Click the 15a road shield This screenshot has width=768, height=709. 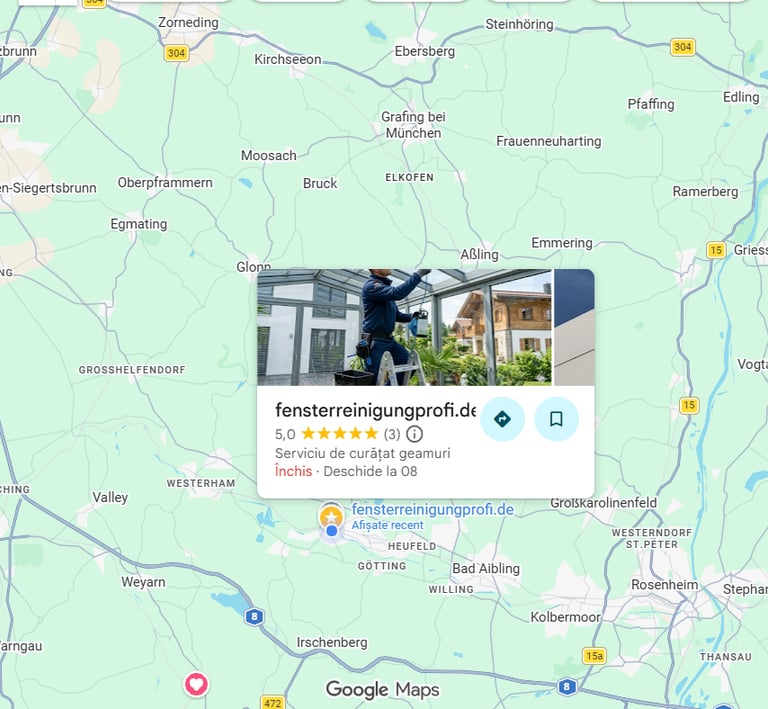[x=594, y=656]
